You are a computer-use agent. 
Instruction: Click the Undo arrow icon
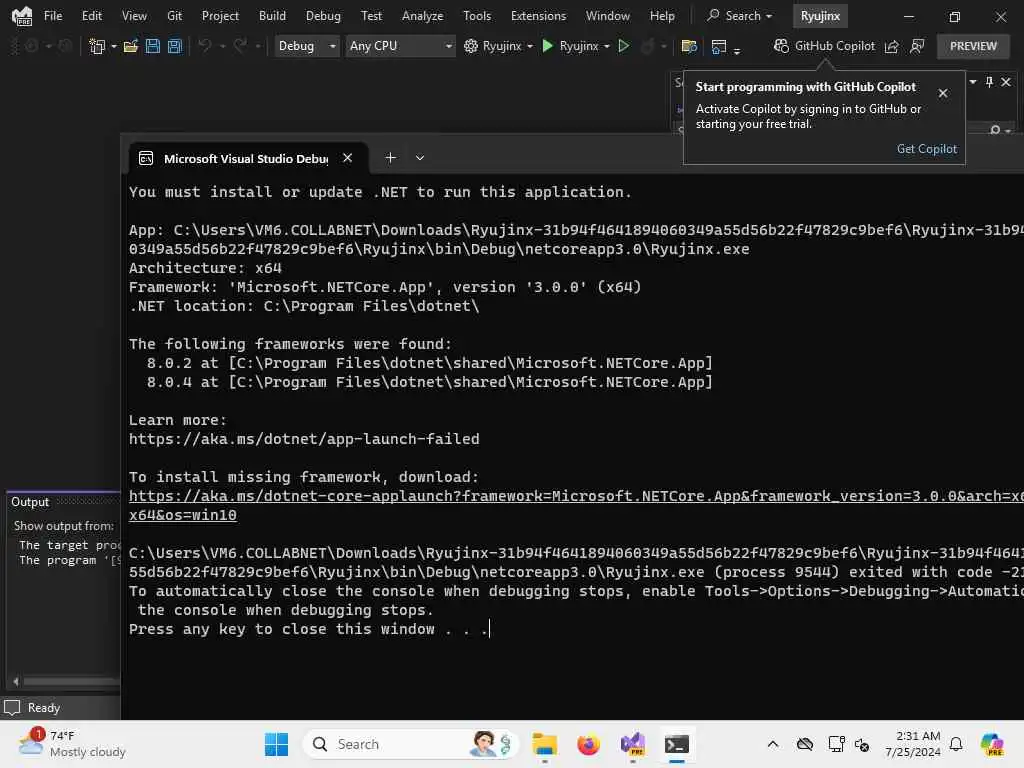pos(205,46)
